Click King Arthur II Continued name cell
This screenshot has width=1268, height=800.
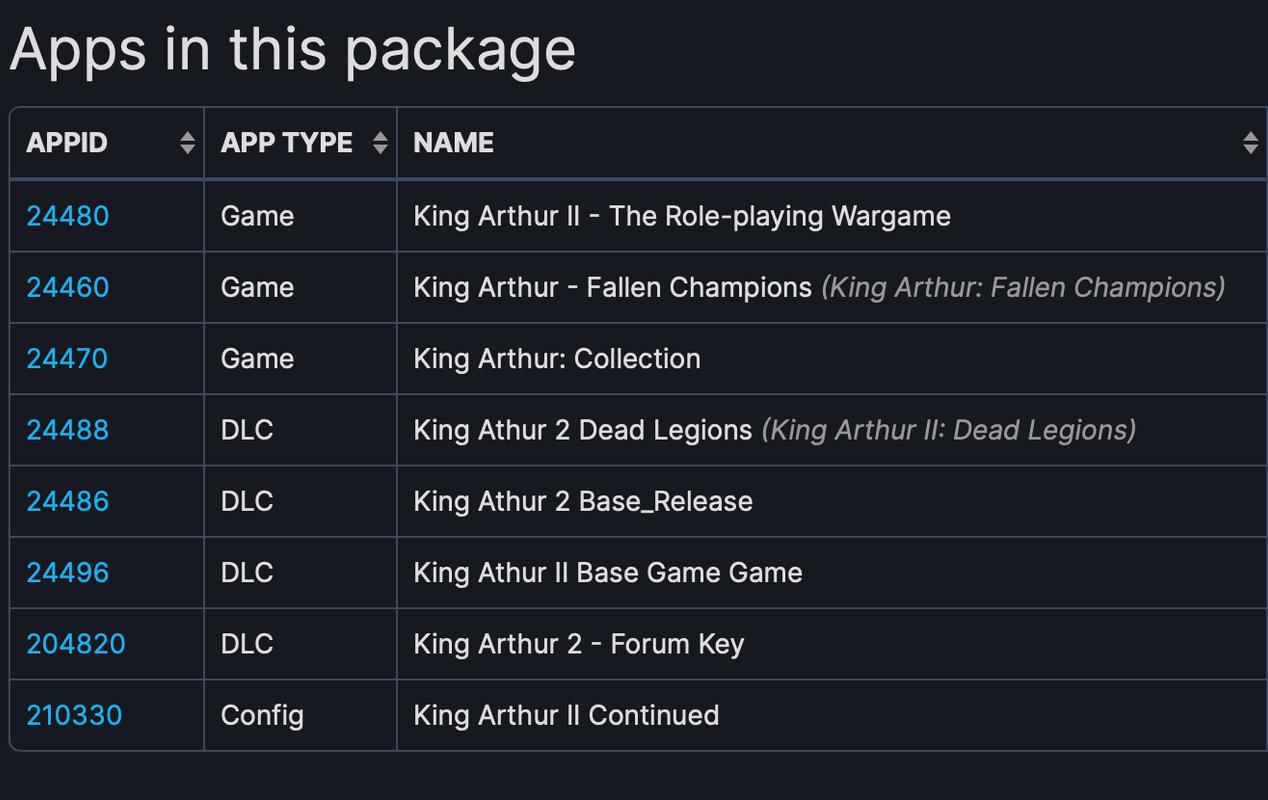[566, 715]
